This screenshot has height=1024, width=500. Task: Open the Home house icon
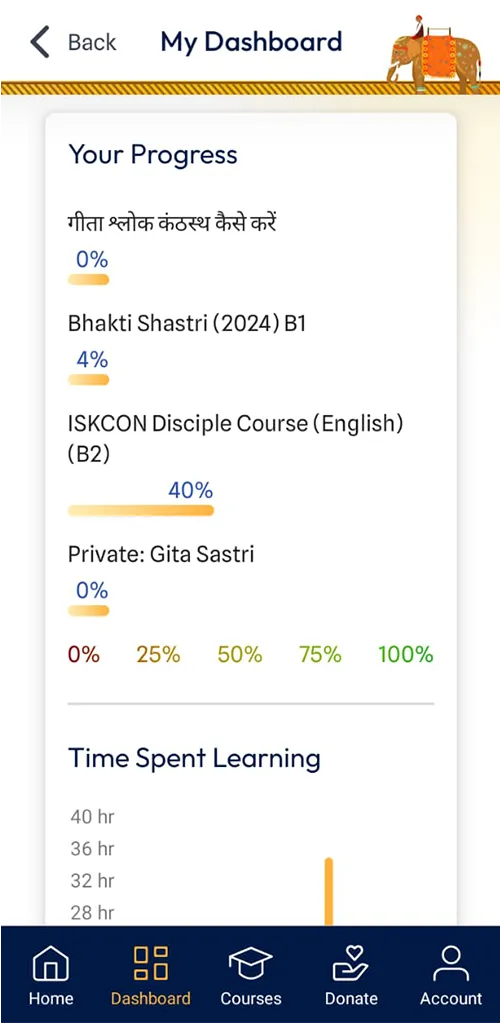coord(51,964)
